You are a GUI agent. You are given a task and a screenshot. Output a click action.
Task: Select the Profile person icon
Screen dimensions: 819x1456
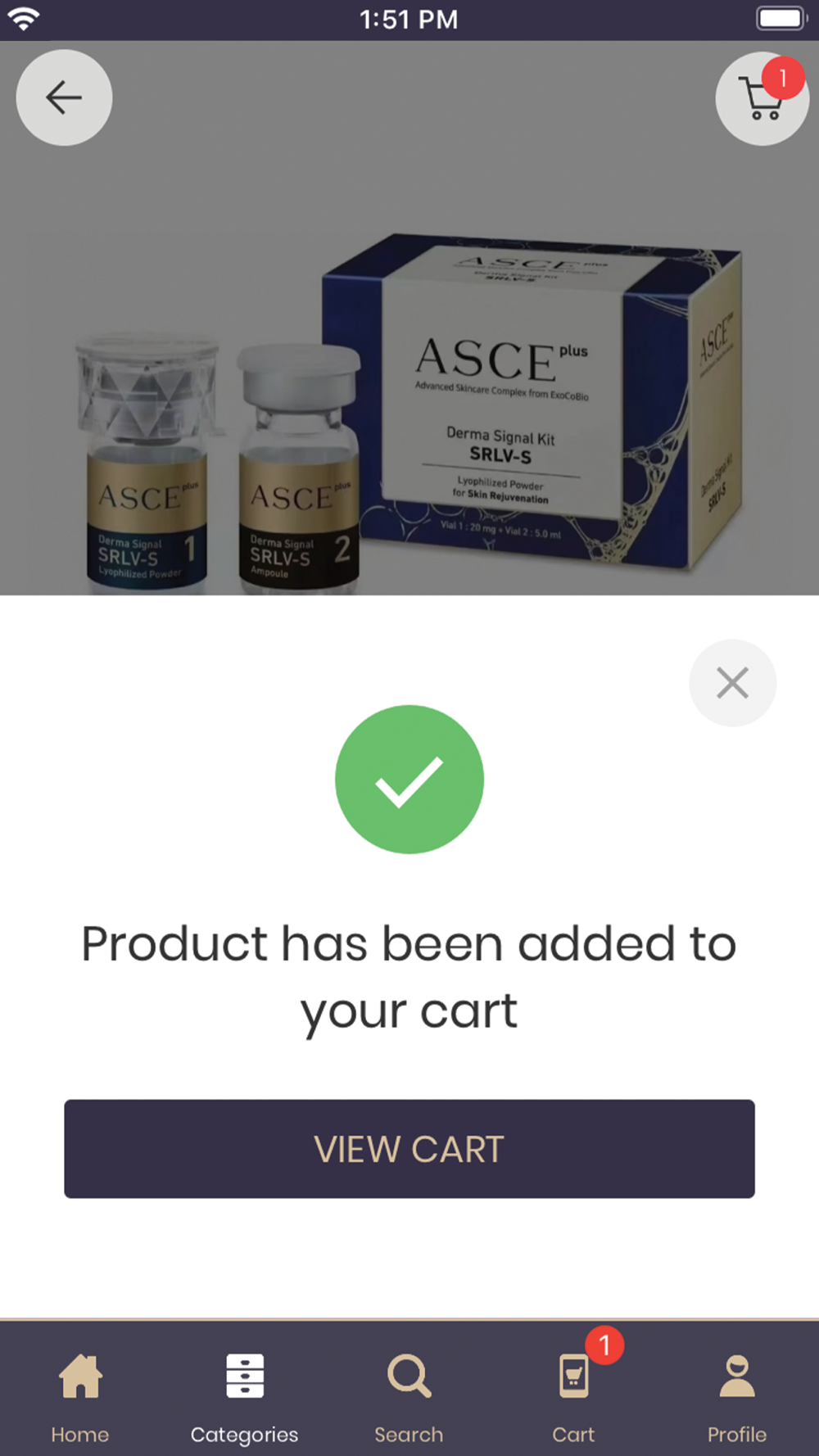[x=737, y=1376]
